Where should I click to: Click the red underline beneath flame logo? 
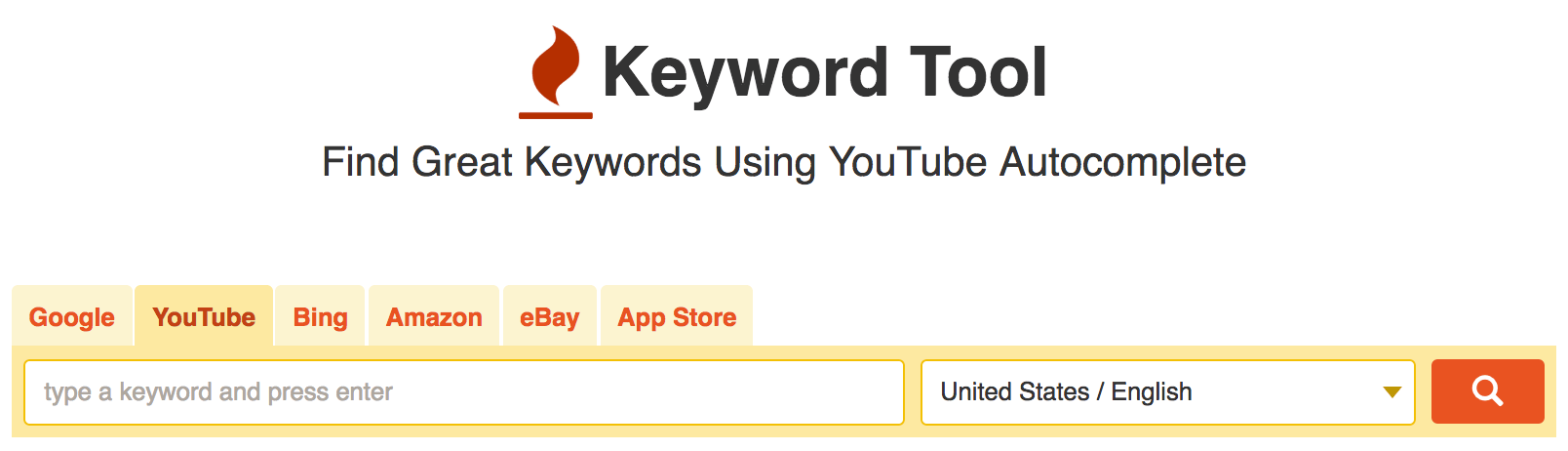tap(556, 115)
